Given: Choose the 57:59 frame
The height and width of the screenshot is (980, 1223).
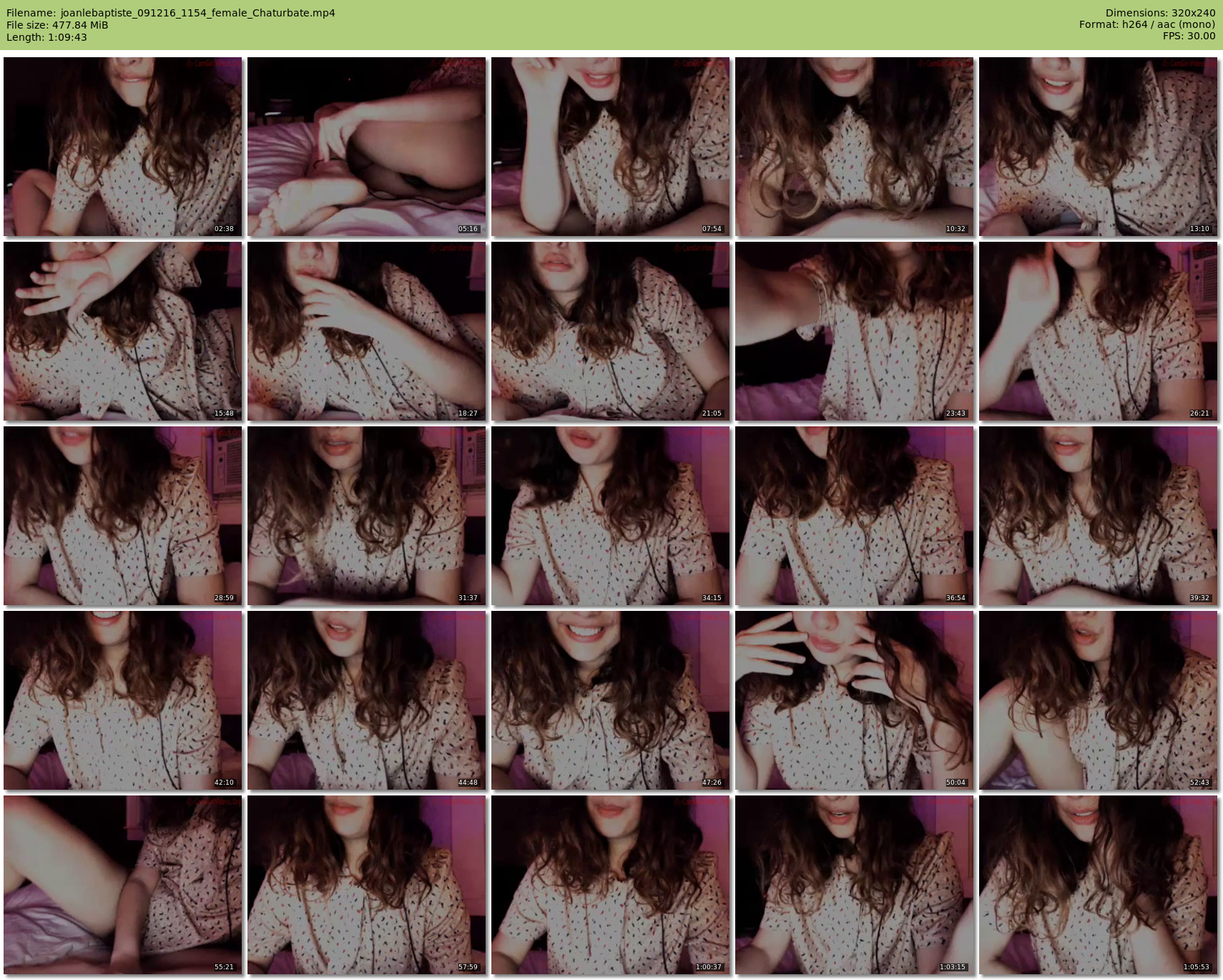Looking at the screenshot, I should coord(367,885).
